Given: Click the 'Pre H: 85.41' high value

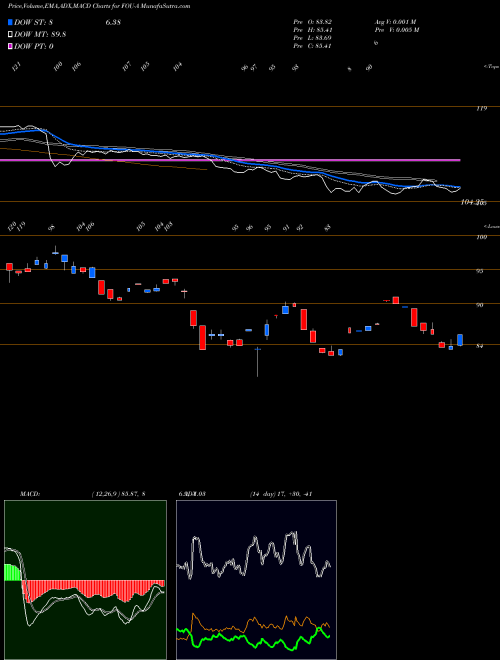Looking at the screenshot, I should tap(312, 30).
